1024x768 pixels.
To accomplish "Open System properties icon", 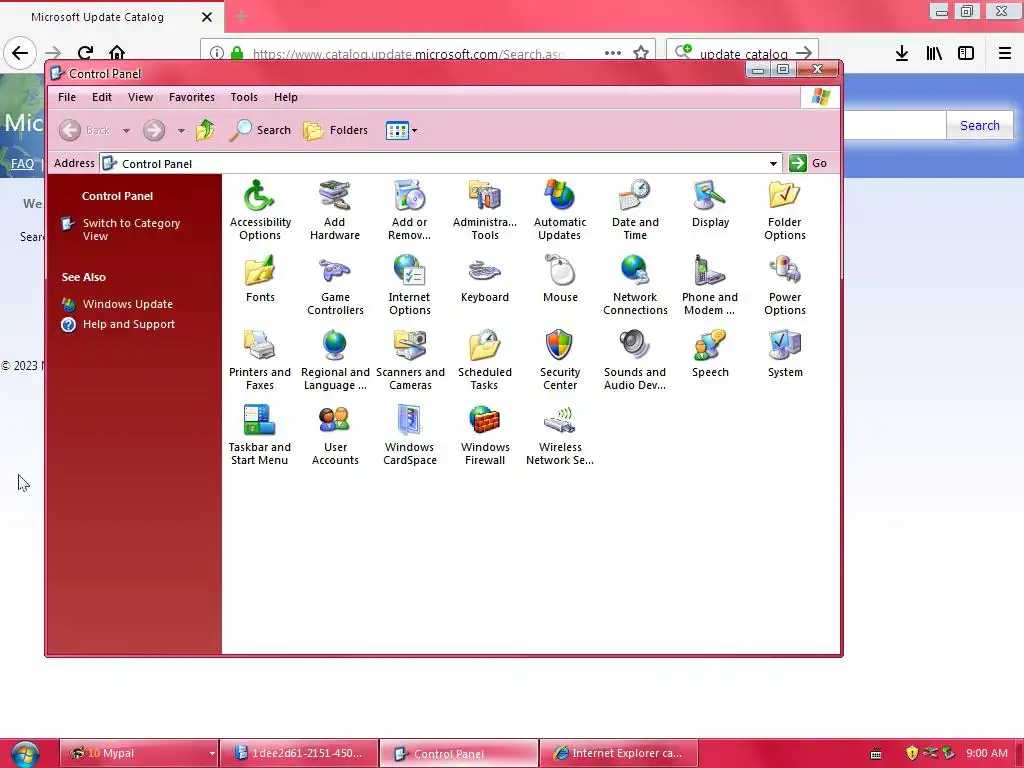I will (785, 353).
